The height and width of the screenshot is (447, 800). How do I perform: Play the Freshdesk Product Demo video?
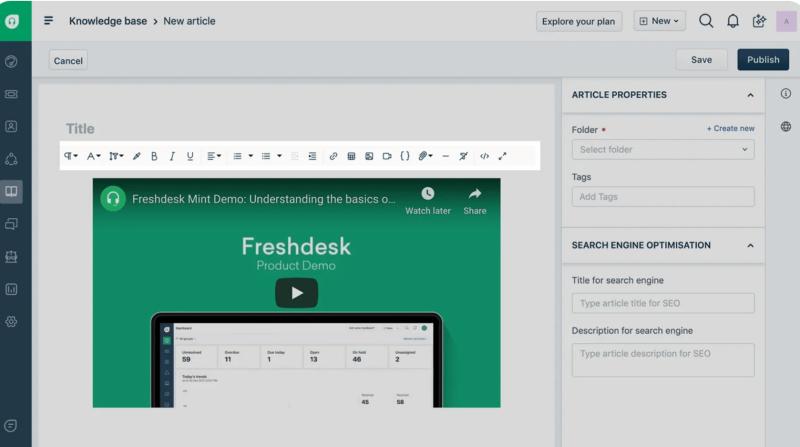coord(296,293)
